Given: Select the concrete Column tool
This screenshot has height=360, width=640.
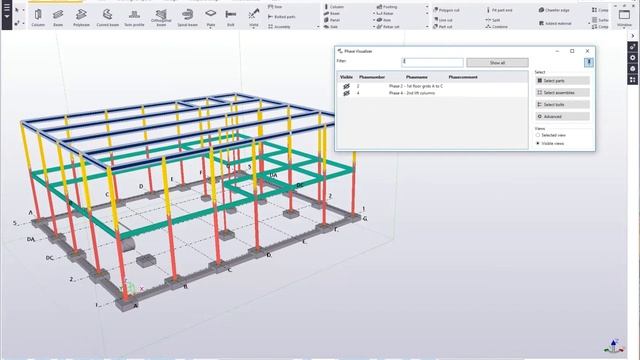Looking at the screenshot, I should pyautogui.click(x=334, y=7).
